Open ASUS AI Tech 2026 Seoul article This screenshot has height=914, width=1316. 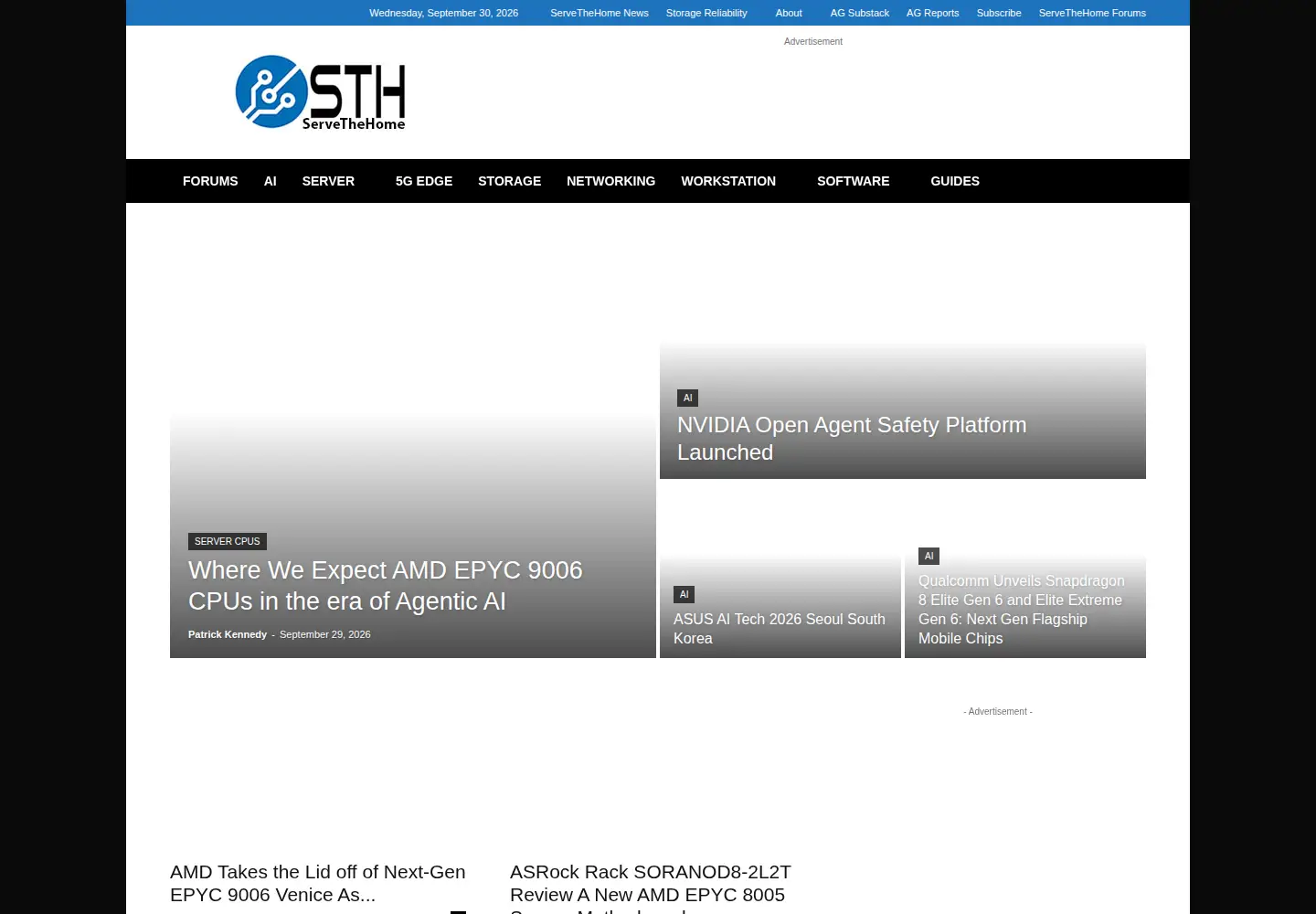coord(780,629)
